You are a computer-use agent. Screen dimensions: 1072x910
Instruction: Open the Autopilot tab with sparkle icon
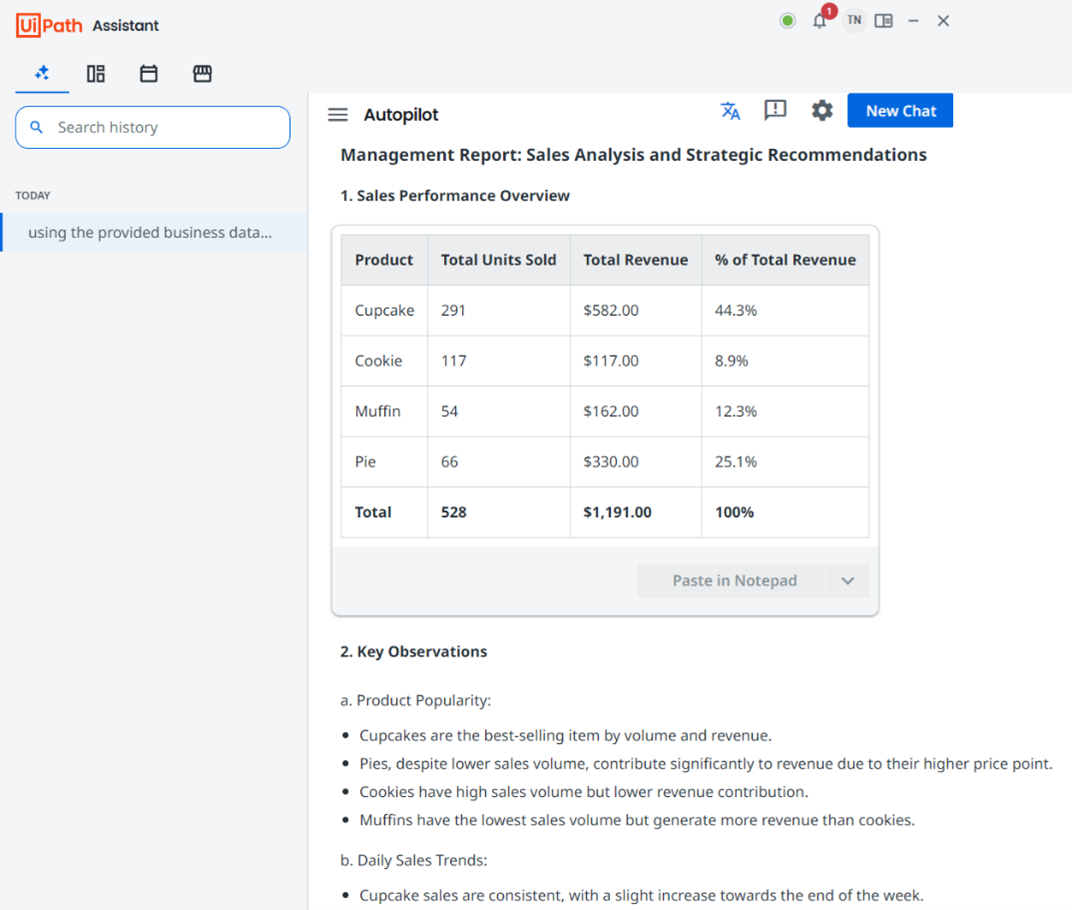pos(42,73)
